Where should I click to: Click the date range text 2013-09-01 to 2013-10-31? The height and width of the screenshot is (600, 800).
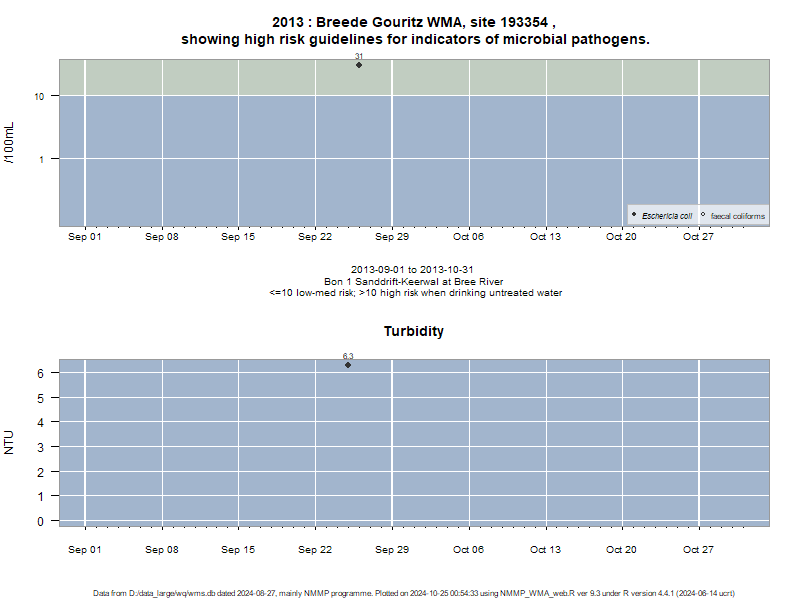(x=412, y=269)
